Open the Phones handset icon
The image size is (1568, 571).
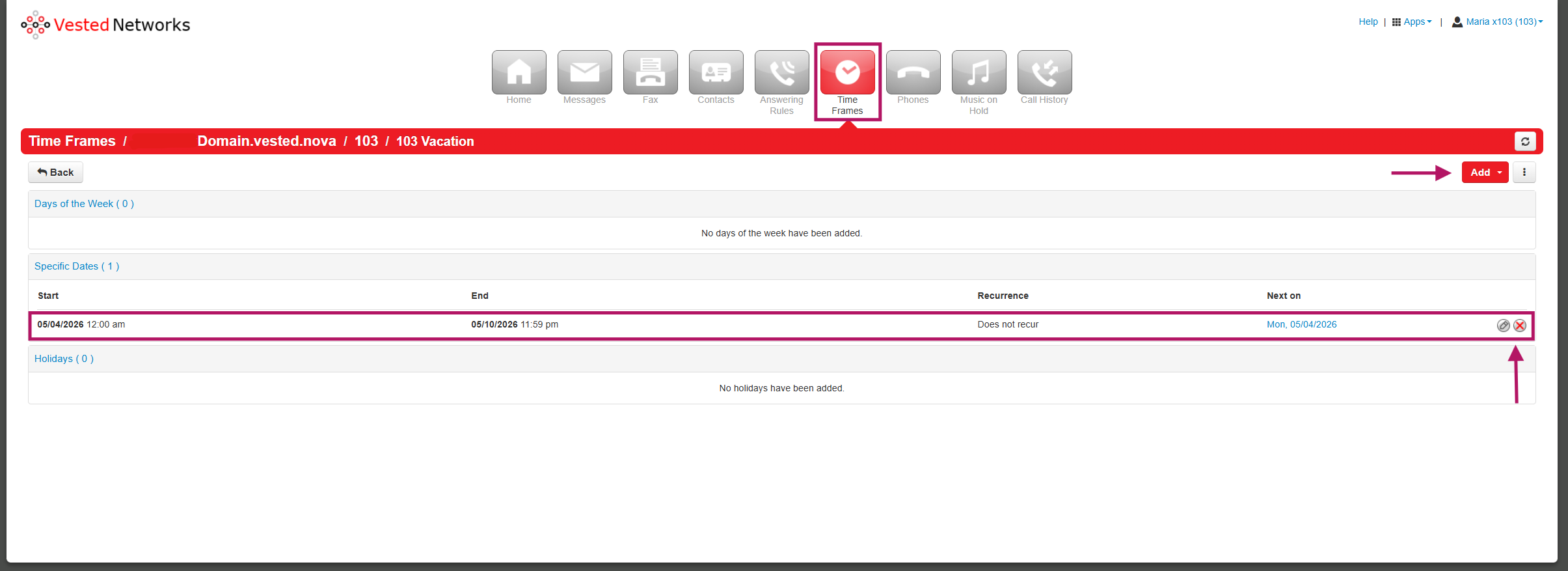click(x=913, y=72)
